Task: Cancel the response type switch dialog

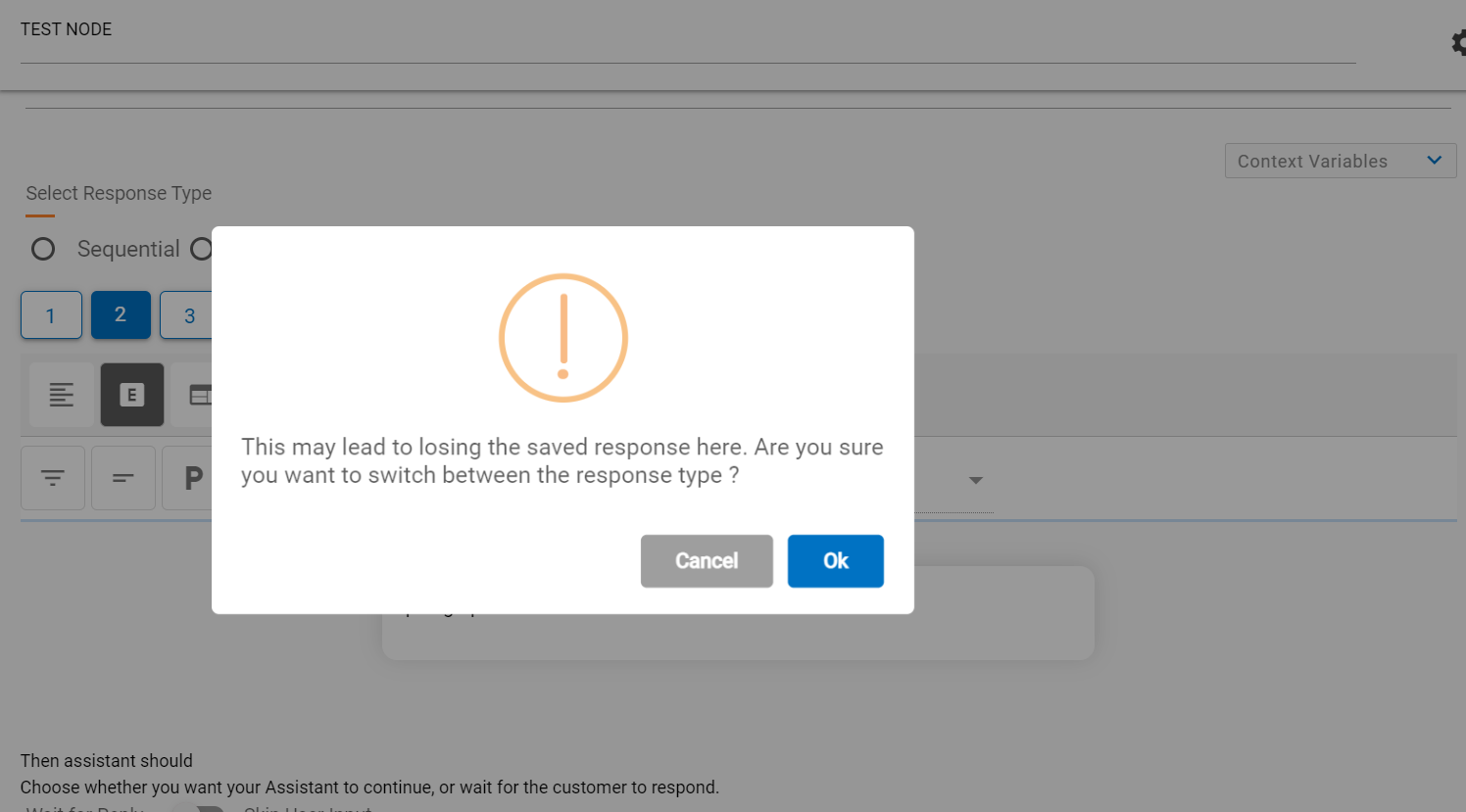Action: point(707,560)
